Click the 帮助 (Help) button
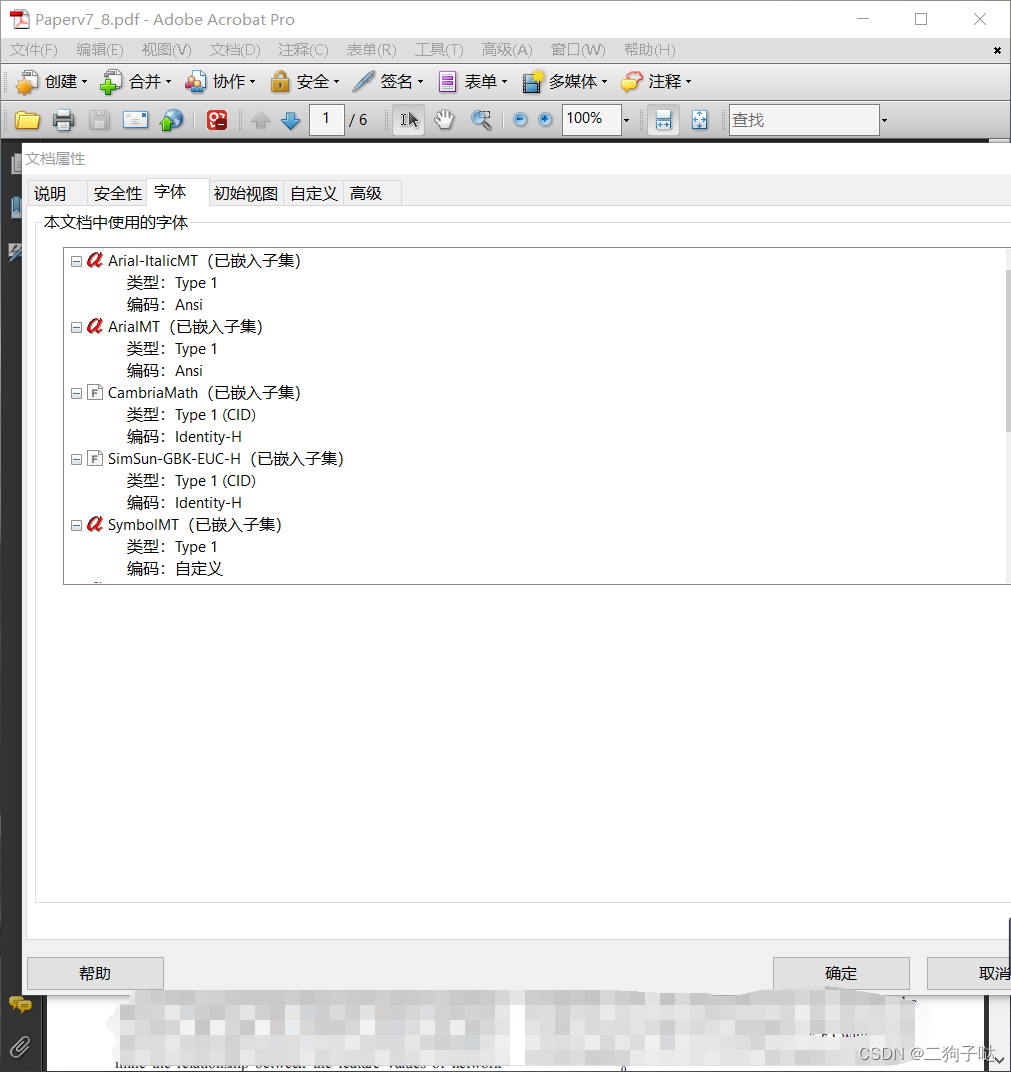1011x1072 pixels. point(95,972)
